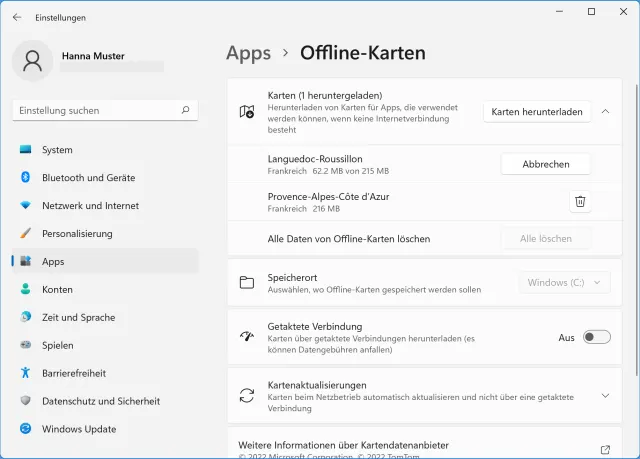The height and width of the screenshot is (459, 640).
Task: Open the Bluetooth und Geräte section
Action: pyautogui.click(x=90, y=178)
